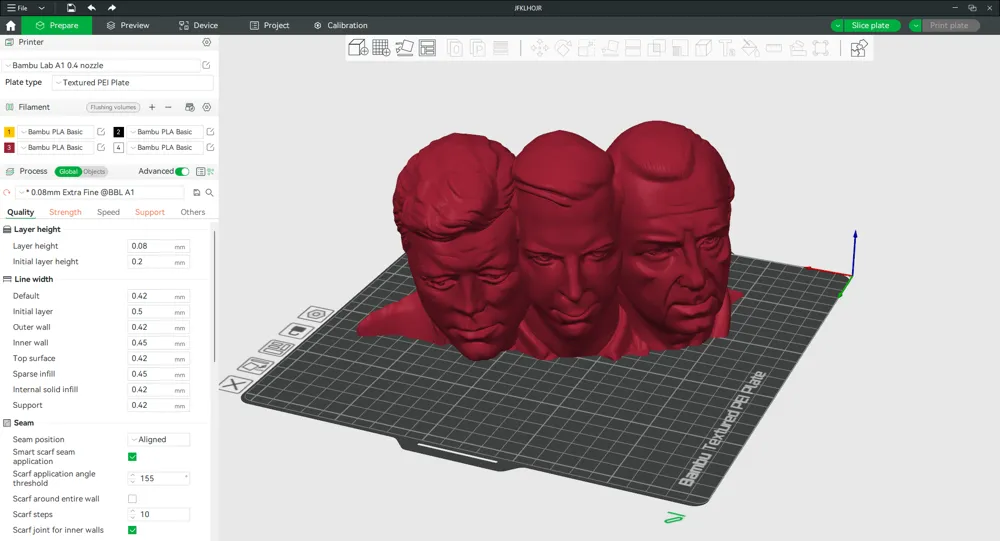1000x541 pixels.
Task: Switch to the Preview tab
Action: [x=128, y=26]
